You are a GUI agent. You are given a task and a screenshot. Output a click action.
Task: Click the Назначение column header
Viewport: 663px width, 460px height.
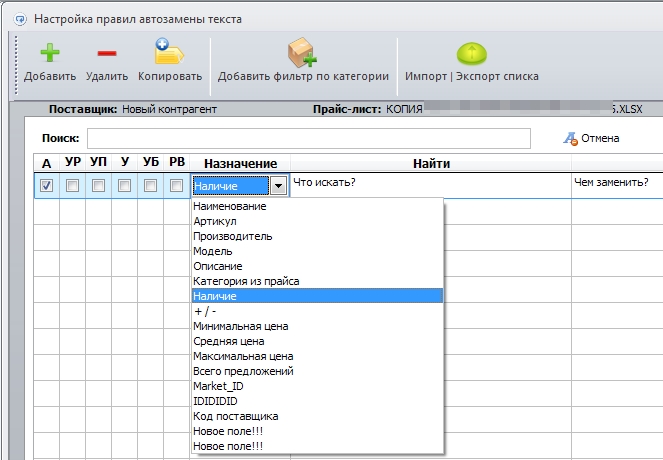[x=240, y=163]
